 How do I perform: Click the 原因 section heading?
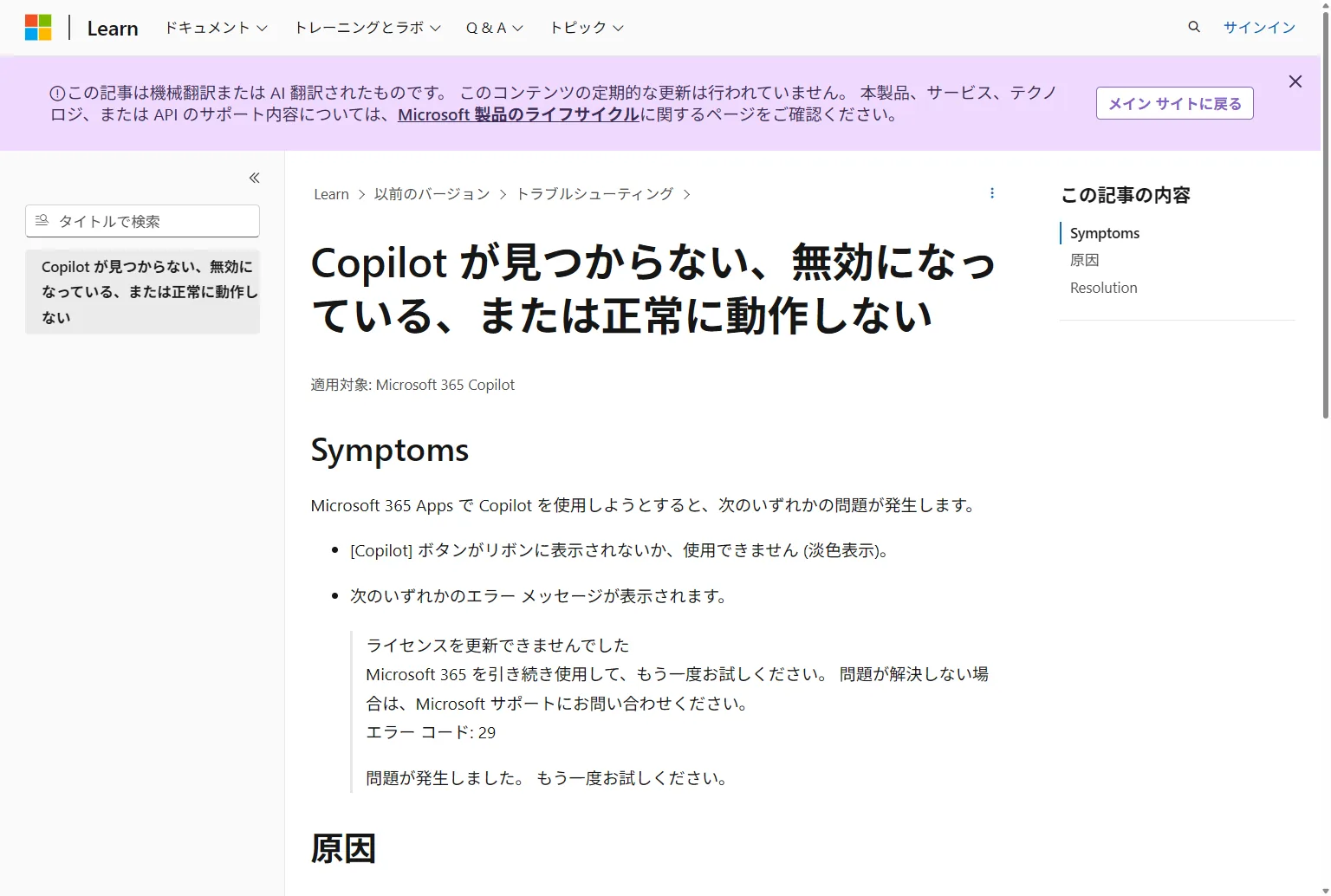coord(343,848)
